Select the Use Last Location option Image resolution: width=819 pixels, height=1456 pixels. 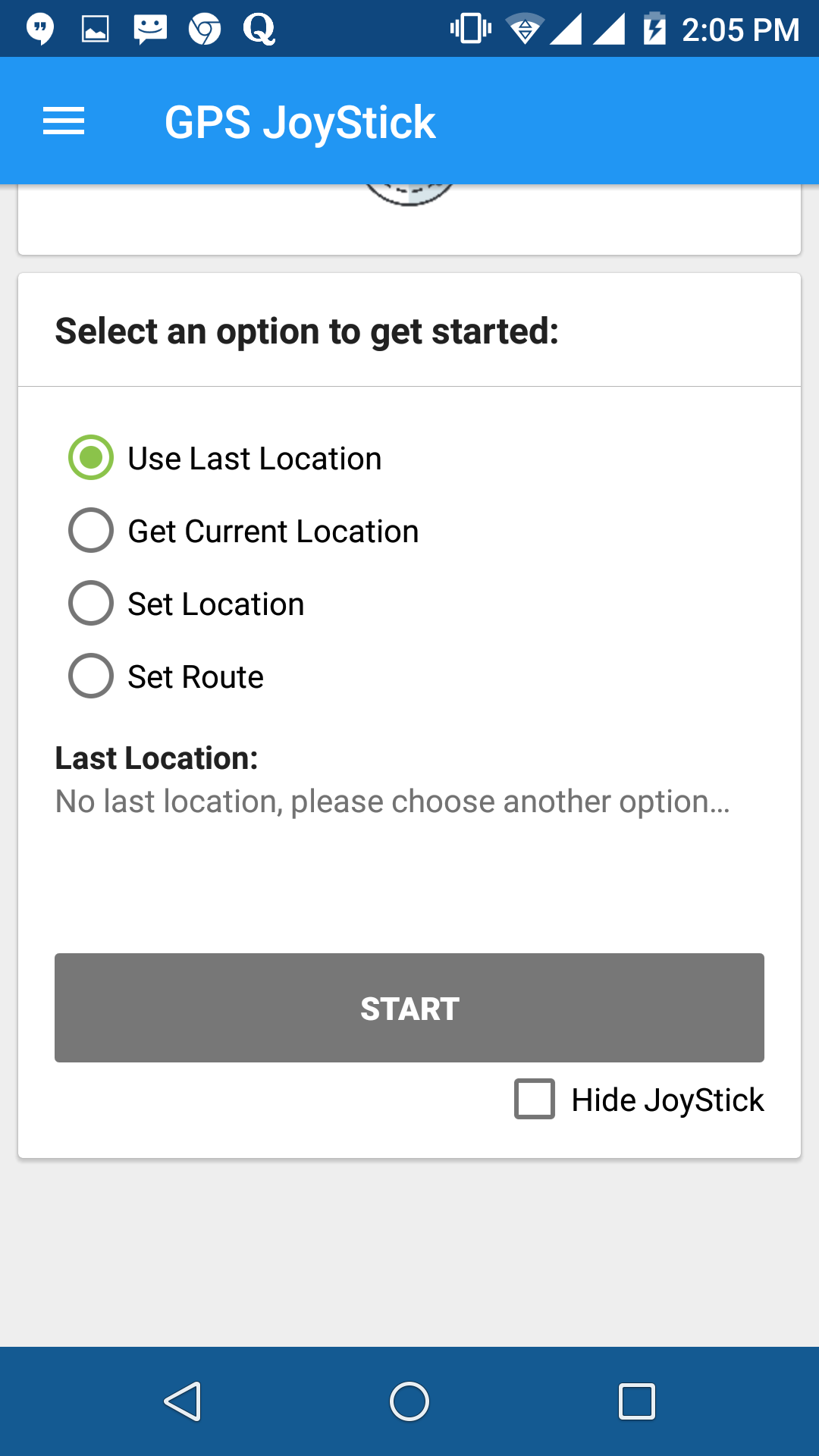[x=91, y=457]
